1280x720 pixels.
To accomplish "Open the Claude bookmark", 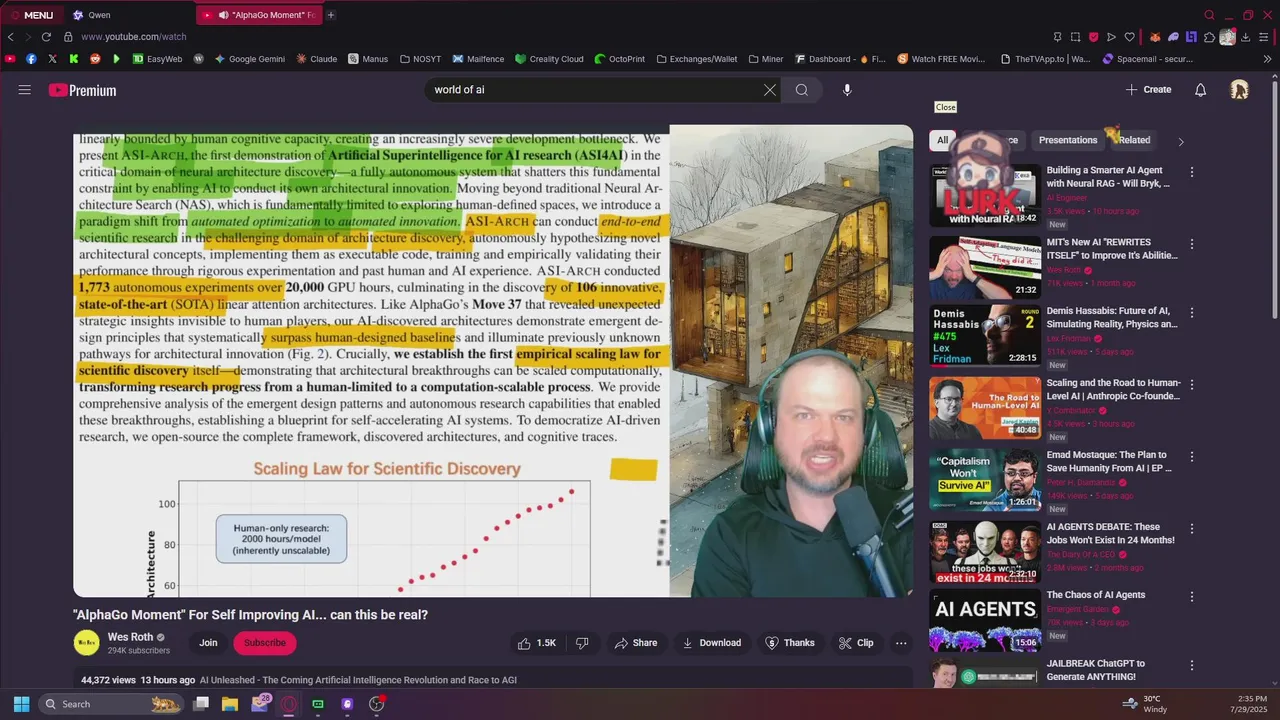I will 317,59.
